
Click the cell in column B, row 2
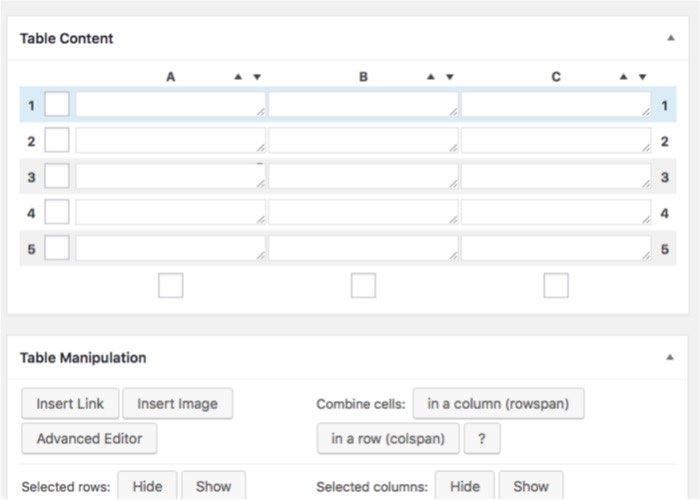(363, 141)
